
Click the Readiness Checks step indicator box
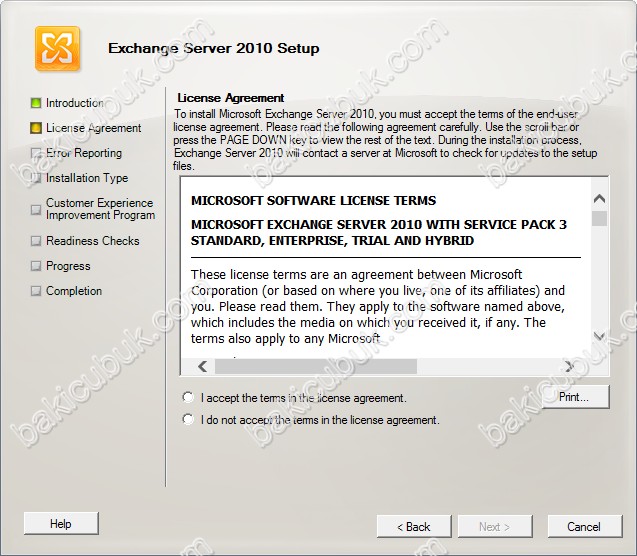(36, 241)
